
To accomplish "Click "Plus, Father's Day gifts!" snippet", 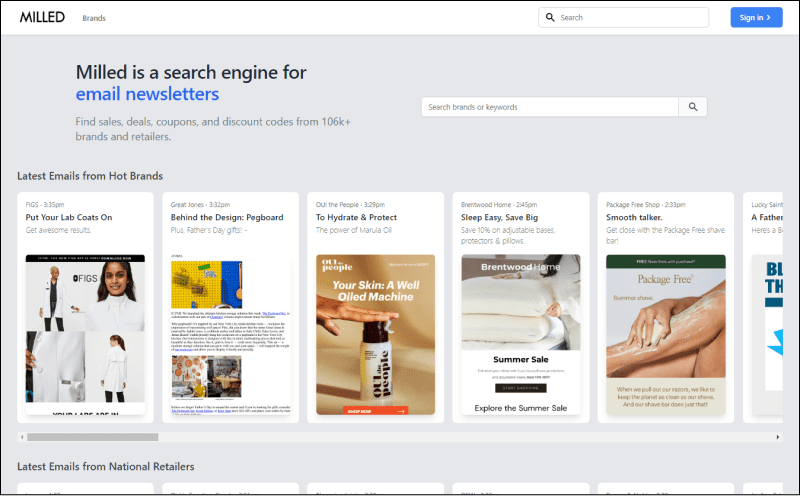I will tap(207, 230).
